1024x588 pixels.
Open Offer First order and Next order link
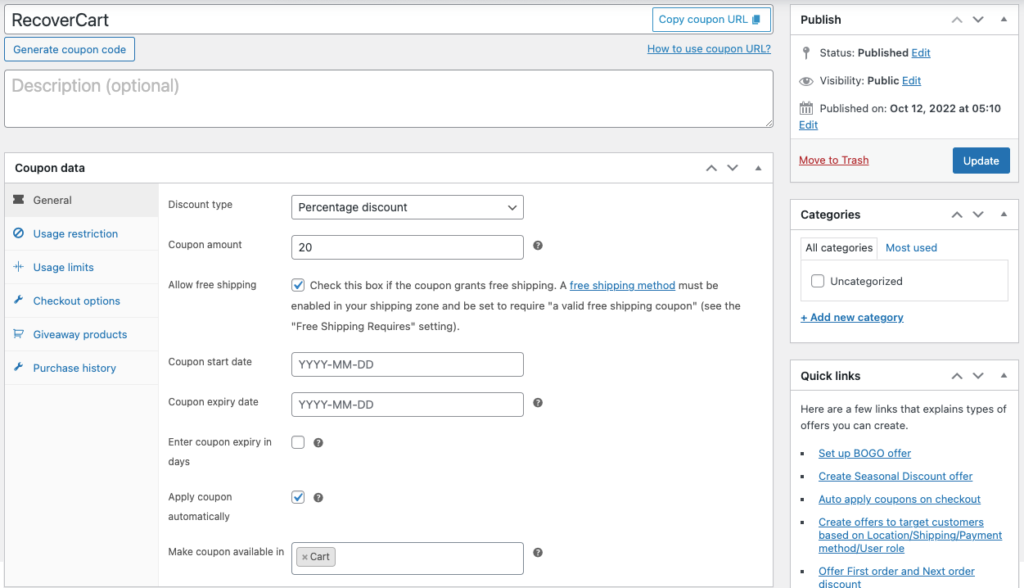point(896,577)
